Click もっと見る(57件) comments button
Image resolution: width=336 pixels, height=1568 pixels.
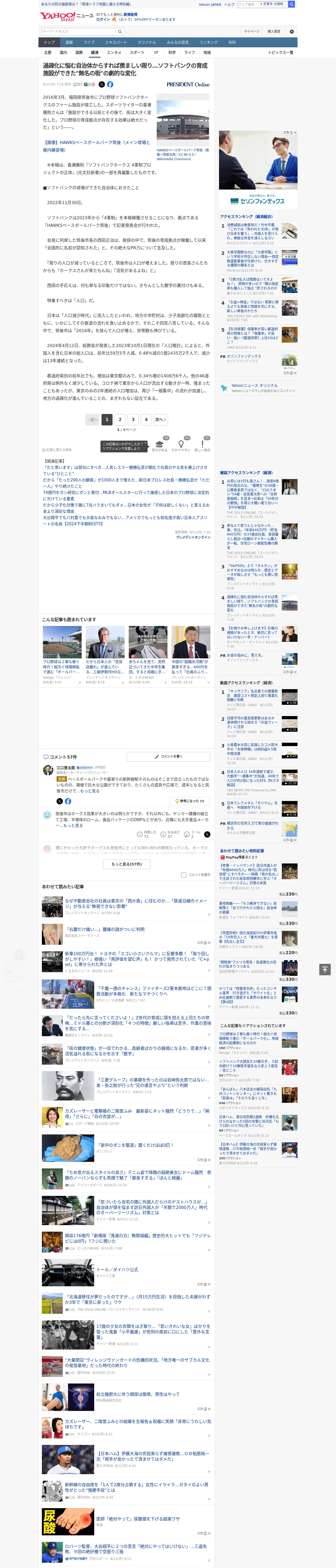tap(127, 864)
